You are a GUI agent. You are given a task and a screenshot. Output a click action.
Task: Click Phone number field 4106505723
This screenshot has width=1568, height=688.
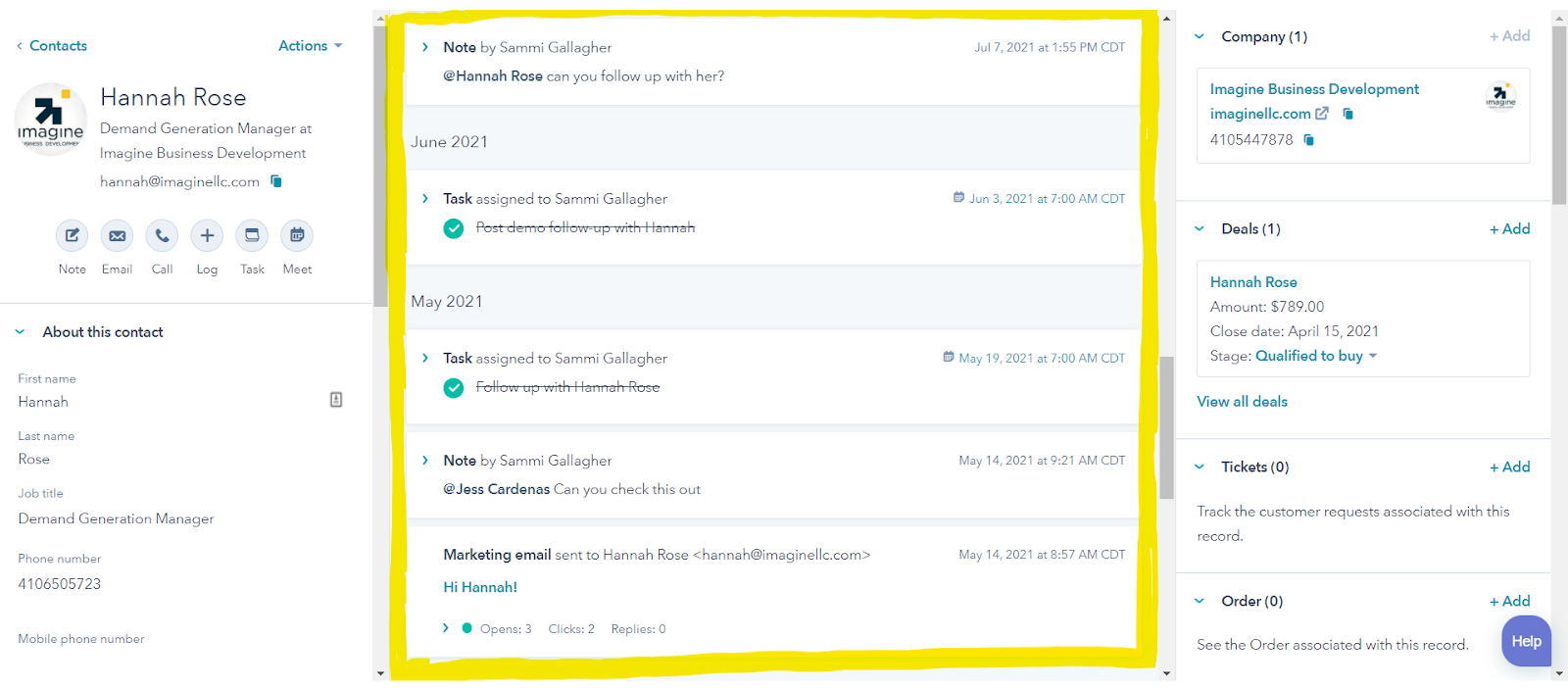coord(59,584)
